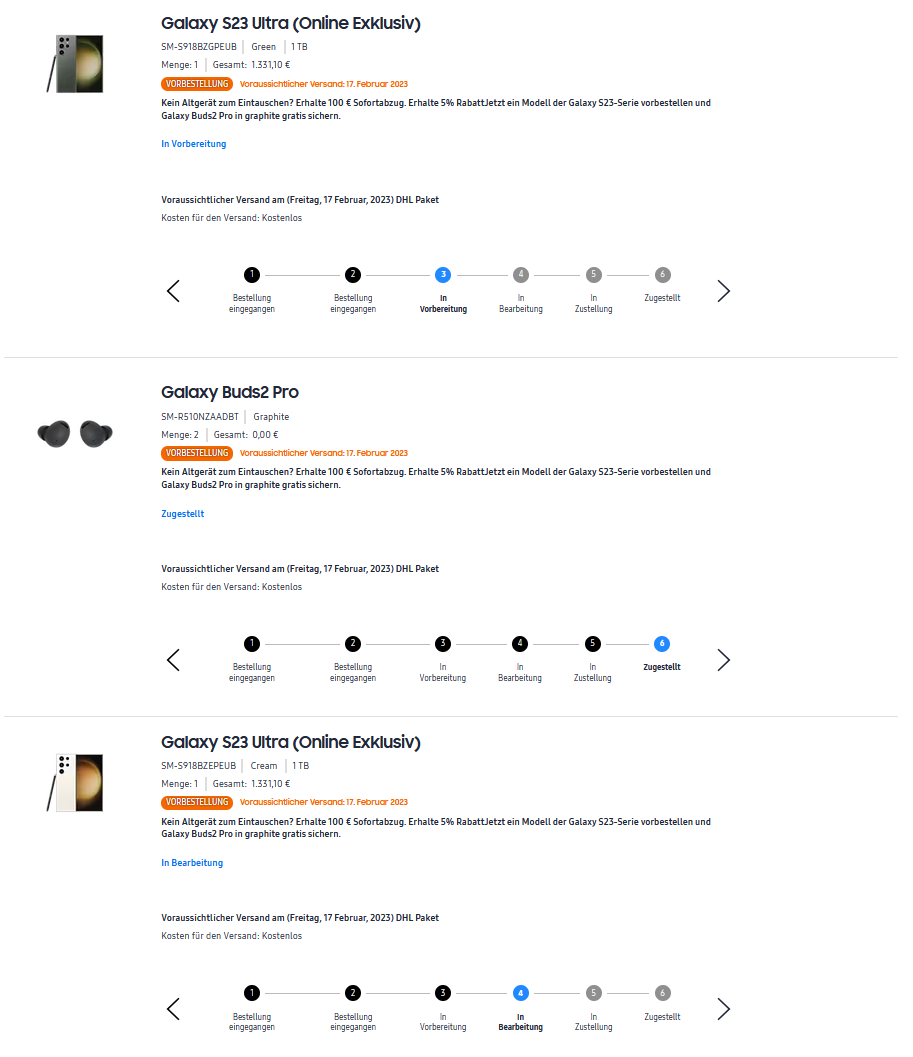Click step 1 circle on green S23 tracker
This screenshot has width=913, height=1057.
tap(252, 274)
